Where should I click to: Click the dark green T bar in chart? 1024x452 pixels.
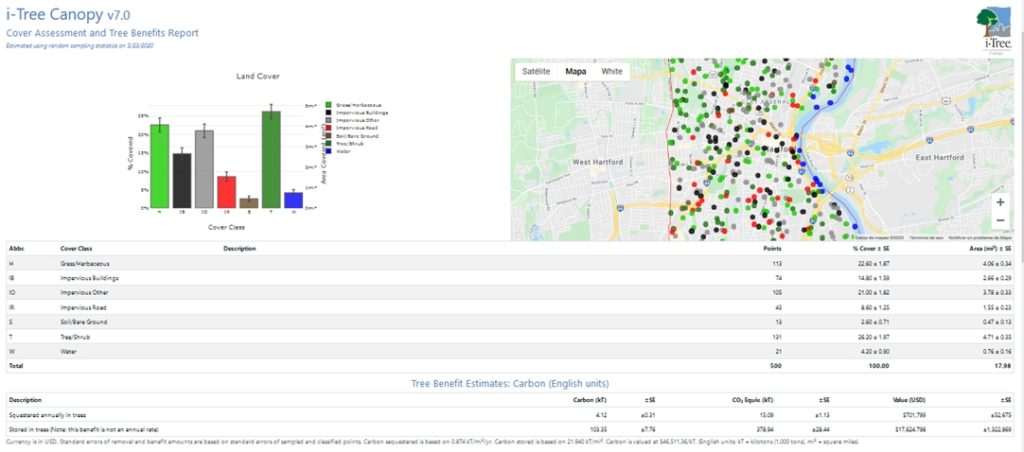pyautogui.click(x=271, y=159)
